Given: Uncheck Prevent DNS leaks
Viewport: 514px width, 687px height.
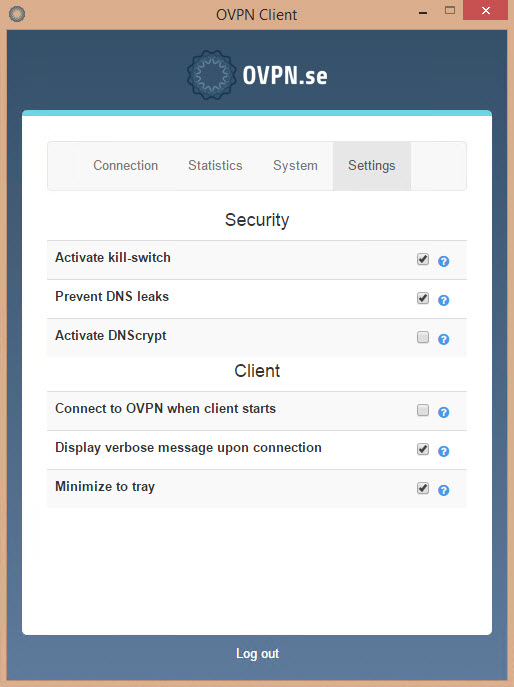Looking at the screenshot, I should pos(423,298).
